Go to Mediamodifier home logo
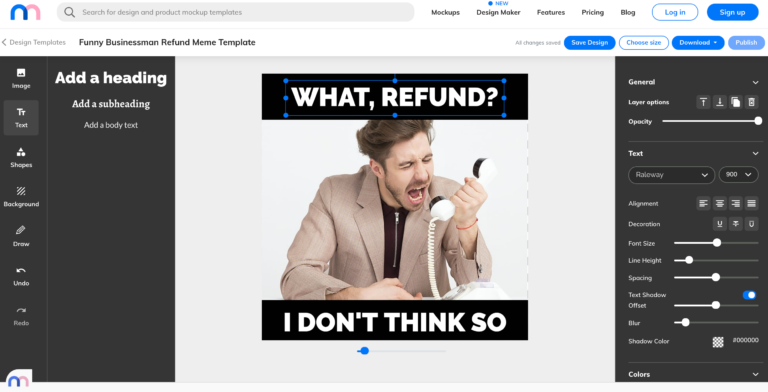 25,12
